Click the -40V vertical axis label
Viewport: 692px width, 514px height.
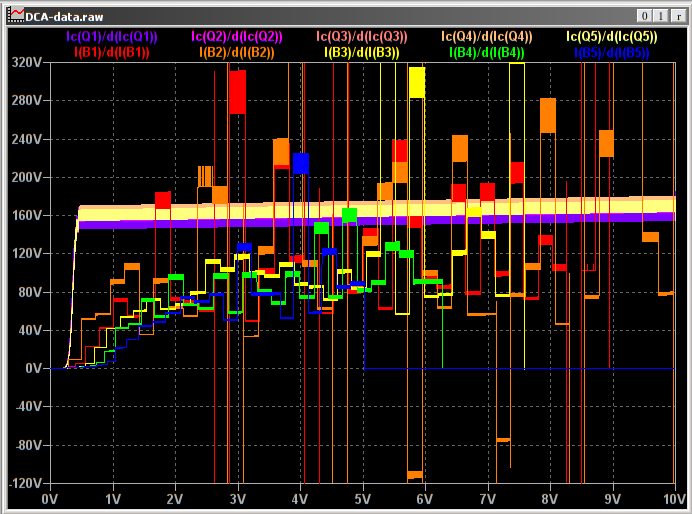click(28, 406)
